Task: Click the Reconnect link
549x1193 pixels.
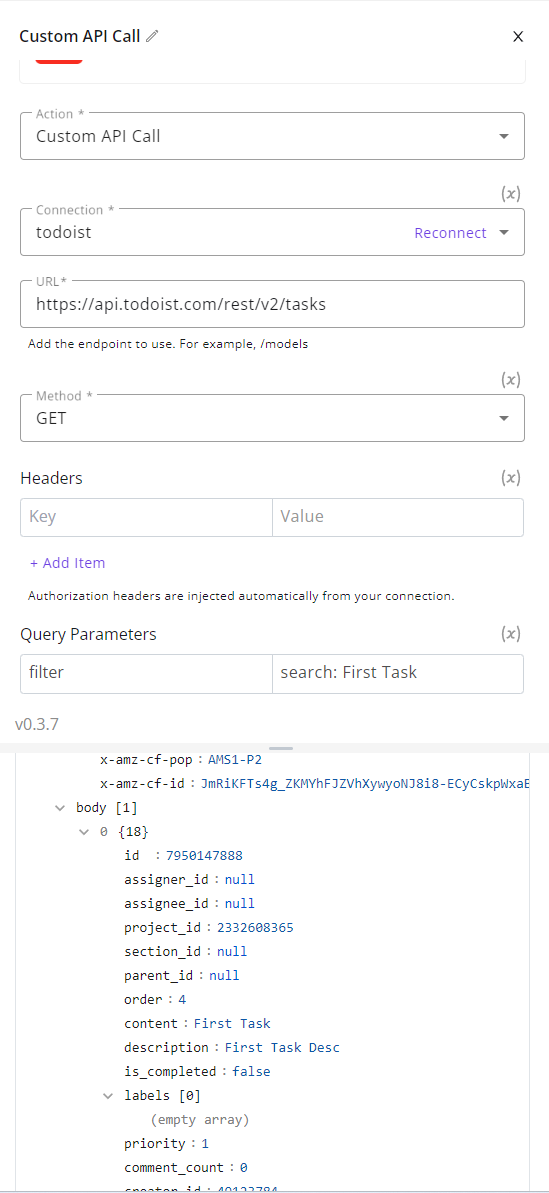Action: click(x=450, y=233)
